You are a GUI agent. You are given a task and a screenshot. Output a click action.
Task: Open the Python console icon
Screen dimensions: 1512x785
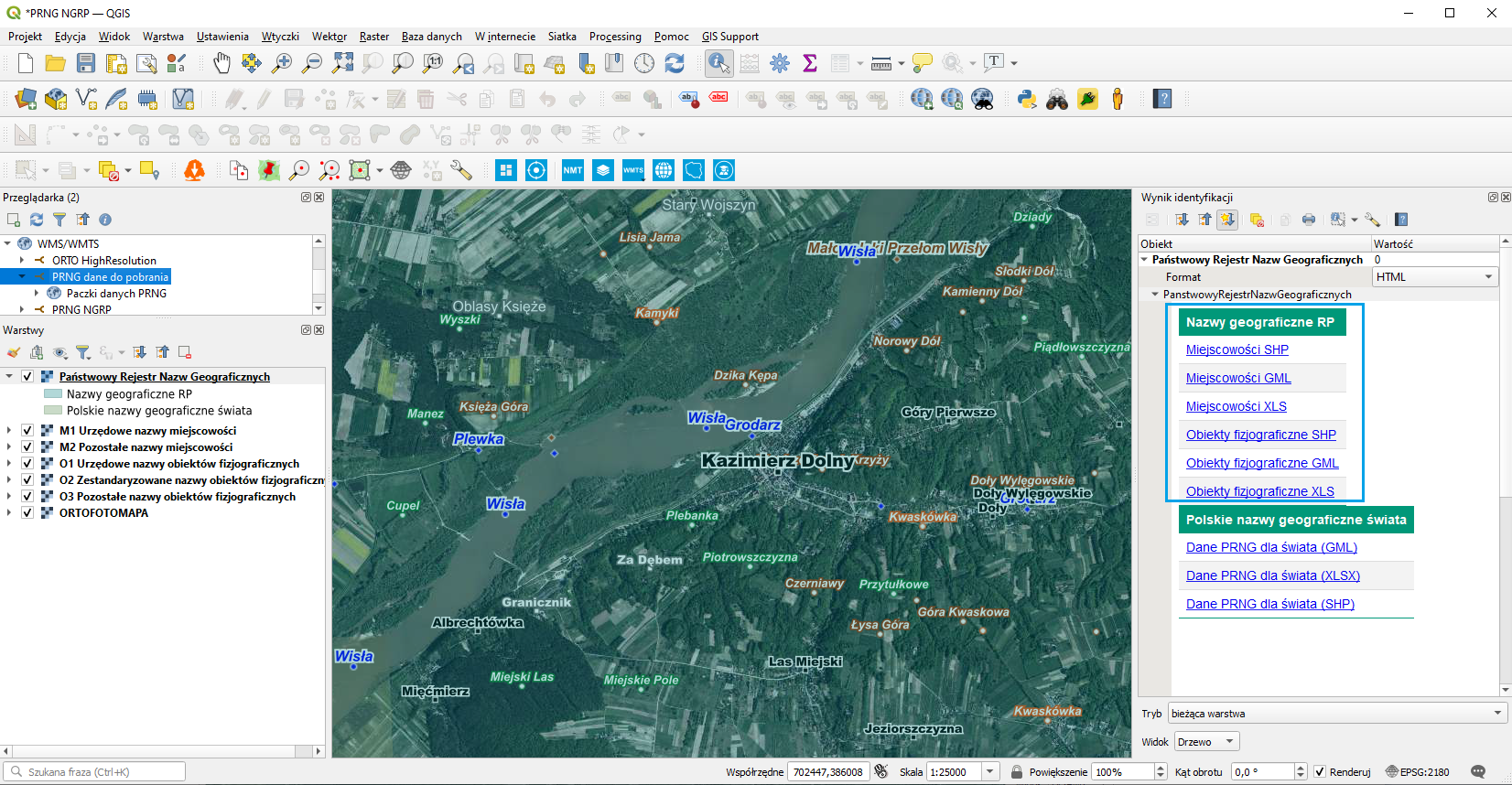[1027, 99]
